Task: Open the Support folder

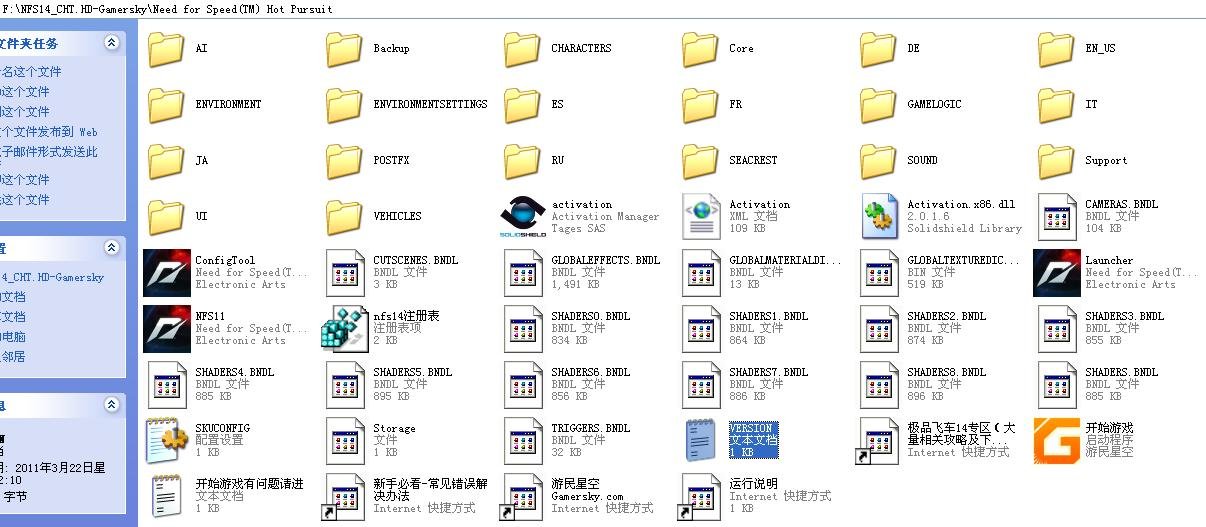Action: click(1056, 161)
